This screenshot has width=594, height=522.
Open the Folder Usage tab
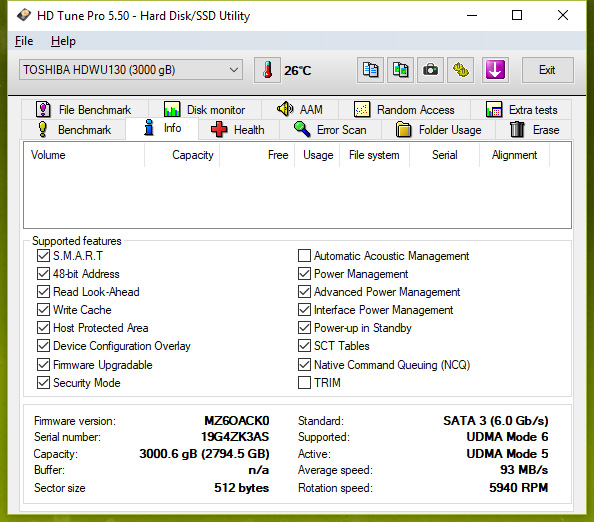click(x=438, y=130)
